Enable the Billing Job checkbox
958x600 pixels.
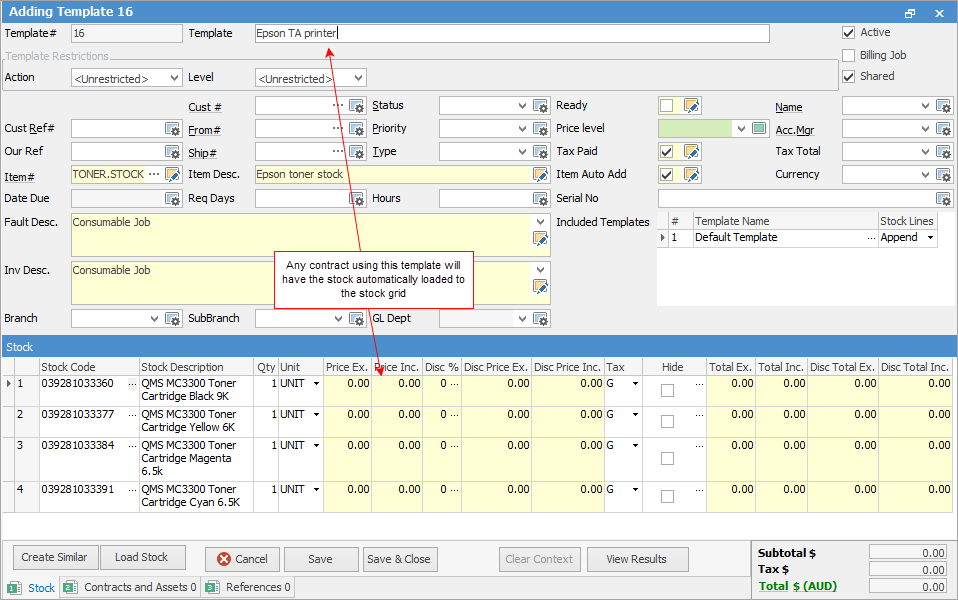(849, 56)
